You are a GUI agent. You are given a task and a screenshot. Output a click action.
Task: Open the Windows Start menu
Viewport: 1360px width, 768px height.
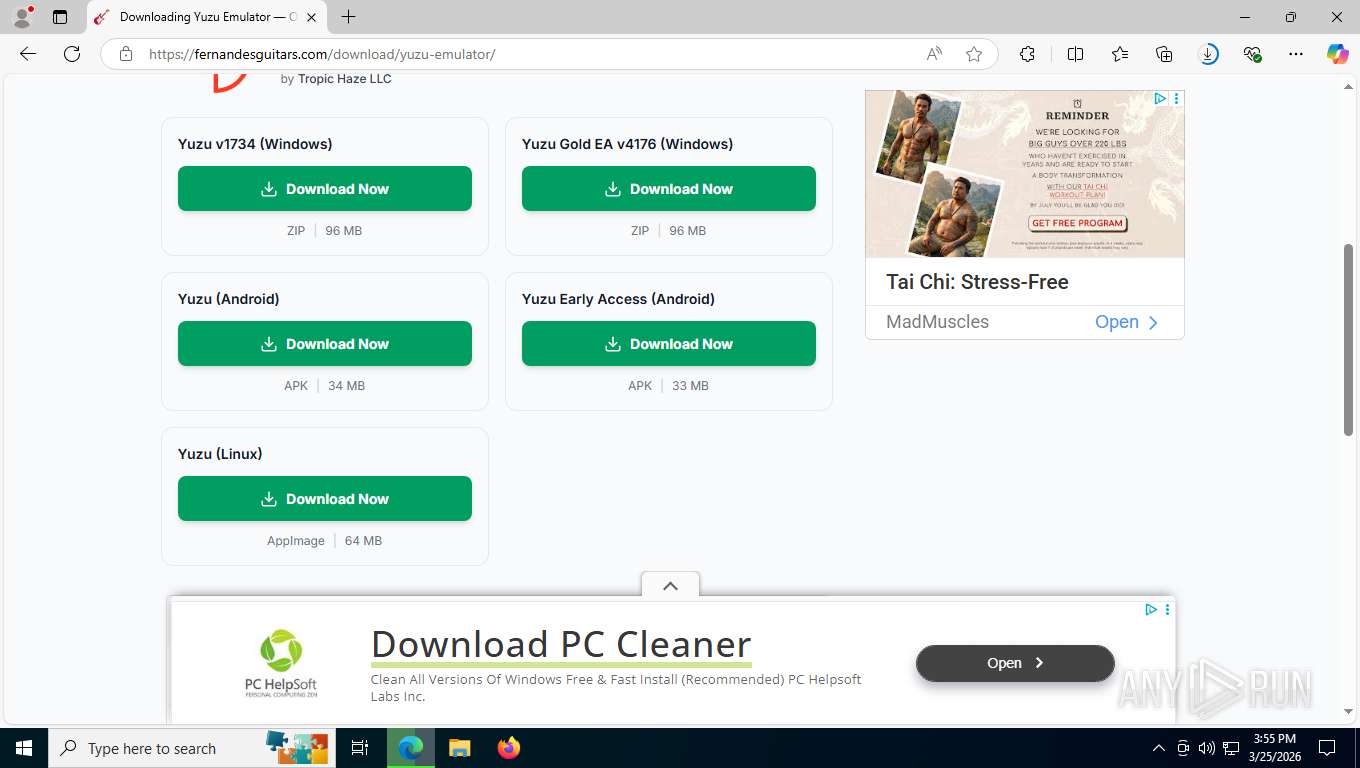(24, 748)
